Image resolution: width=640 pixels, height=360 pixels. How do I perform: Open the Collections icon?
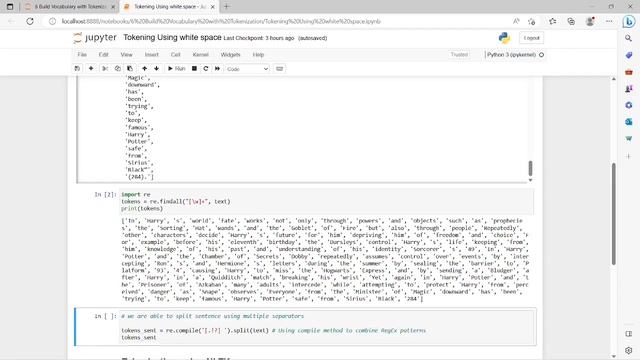point(571,21)
